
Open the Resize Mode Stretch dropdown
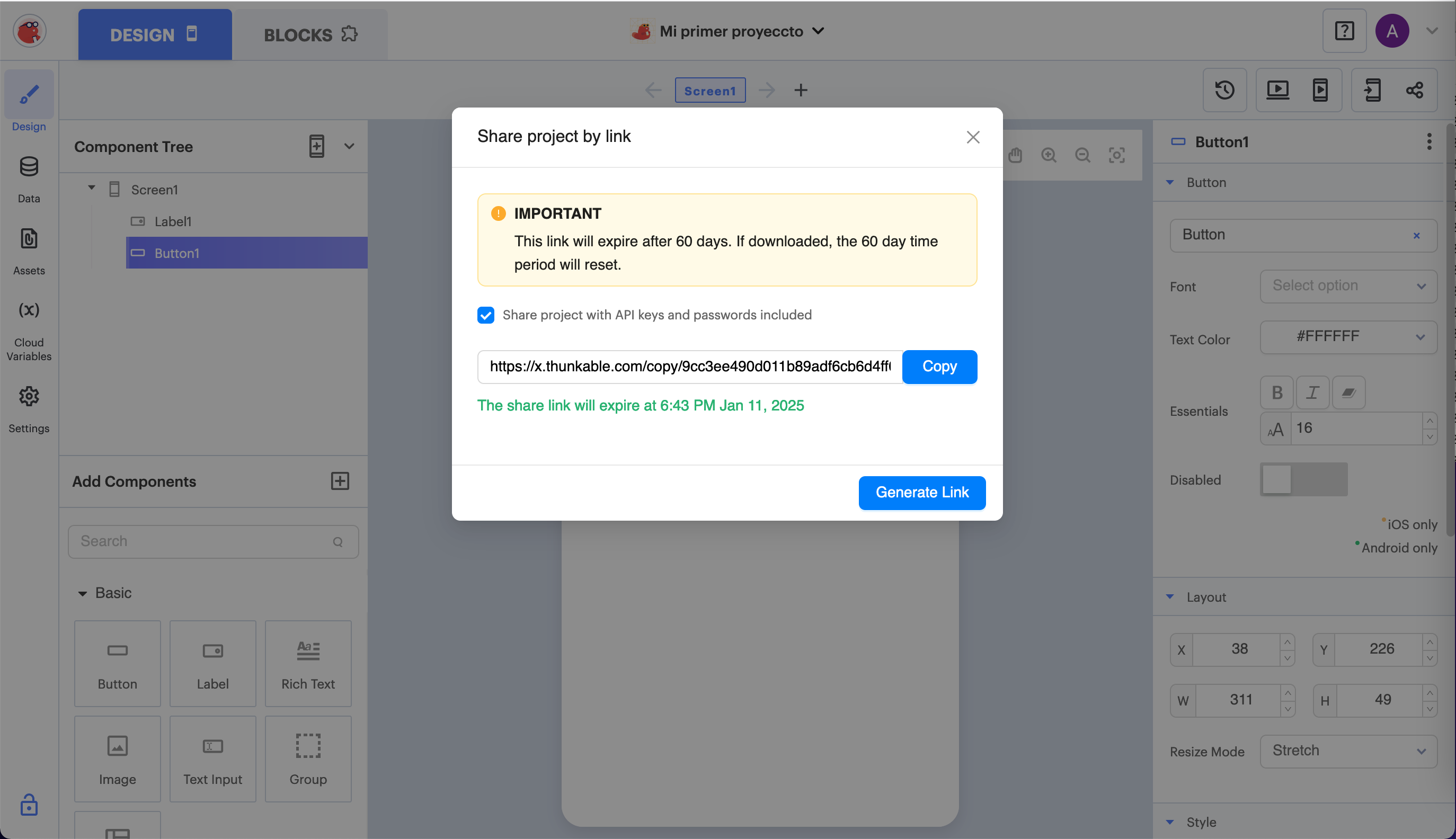(1348, 751)
